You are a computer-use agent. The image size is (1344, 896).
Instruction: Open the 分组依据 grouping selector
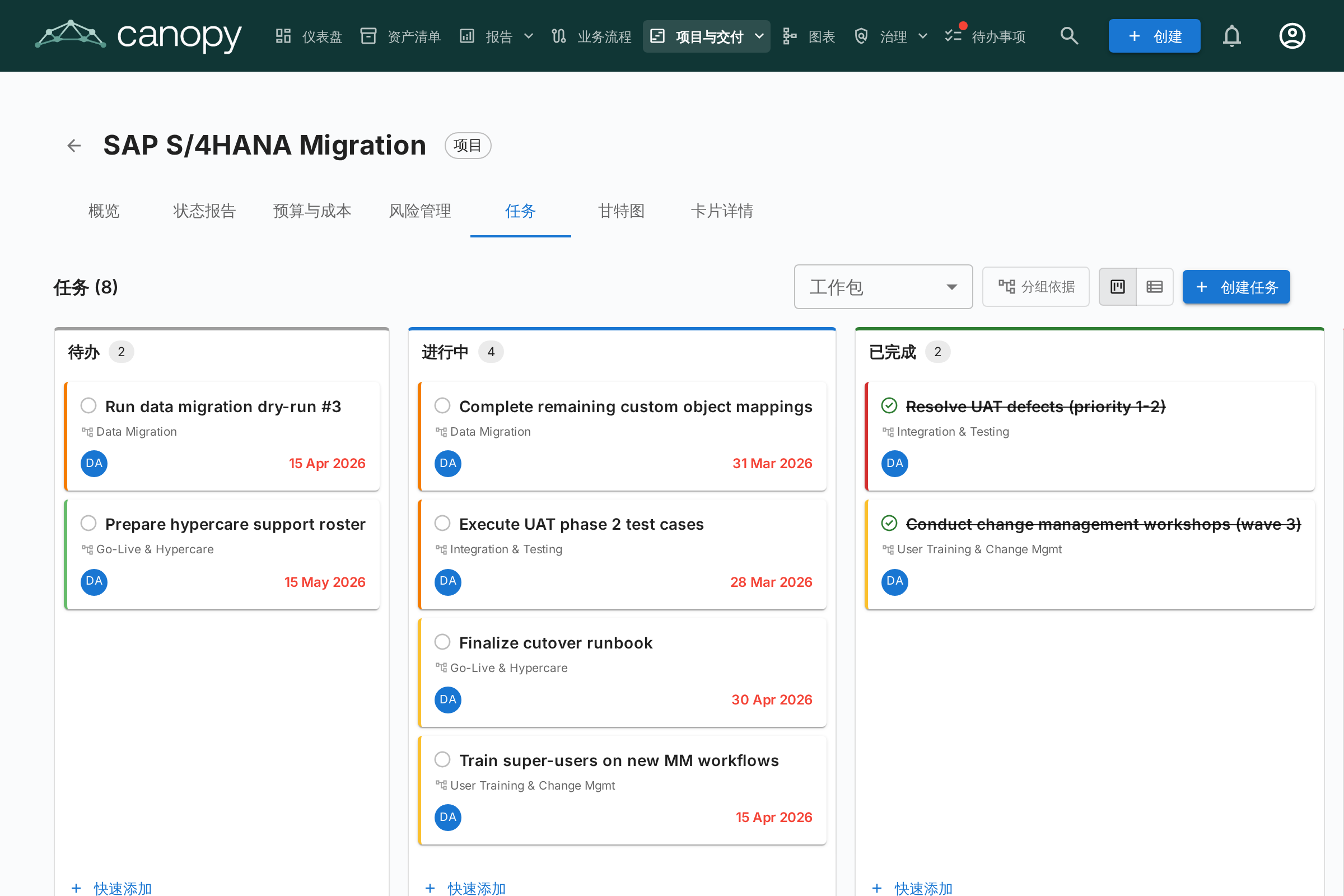(x=1035, y=287)
